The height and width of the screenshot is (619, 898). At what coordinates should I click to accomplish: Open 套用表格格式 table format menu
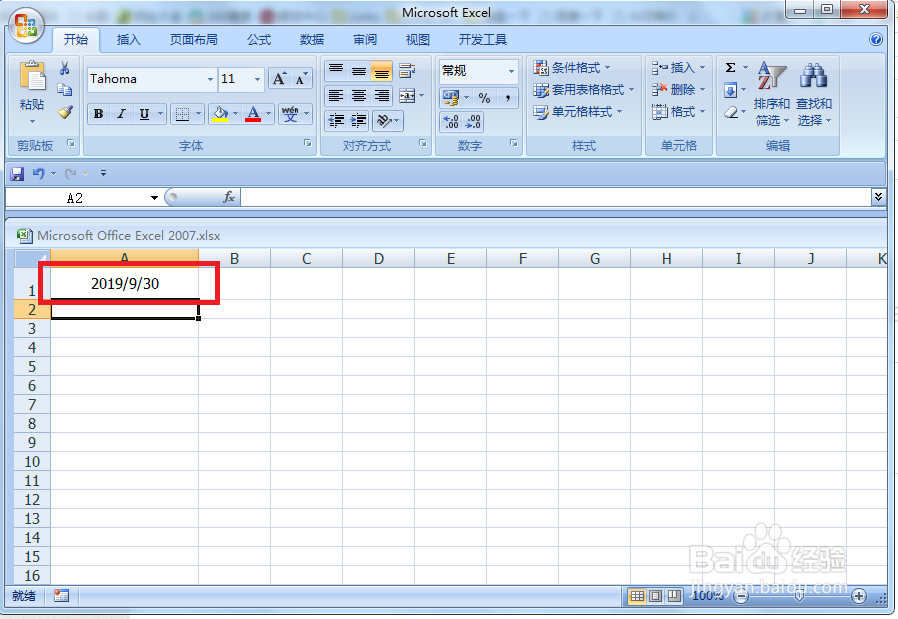click(x=584, y=90)
